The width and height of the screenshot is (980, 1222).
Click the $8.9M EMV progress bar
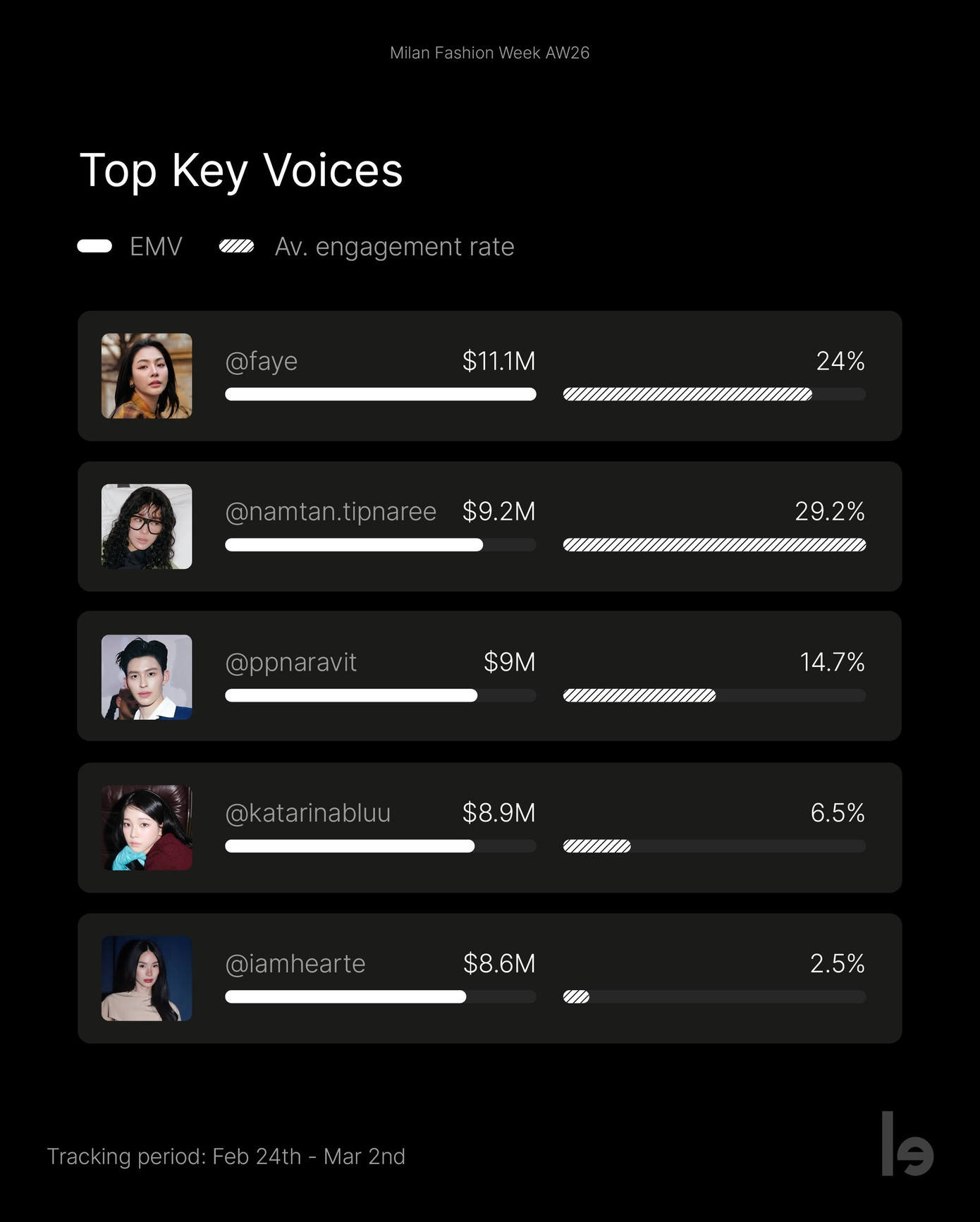[350, 846]
